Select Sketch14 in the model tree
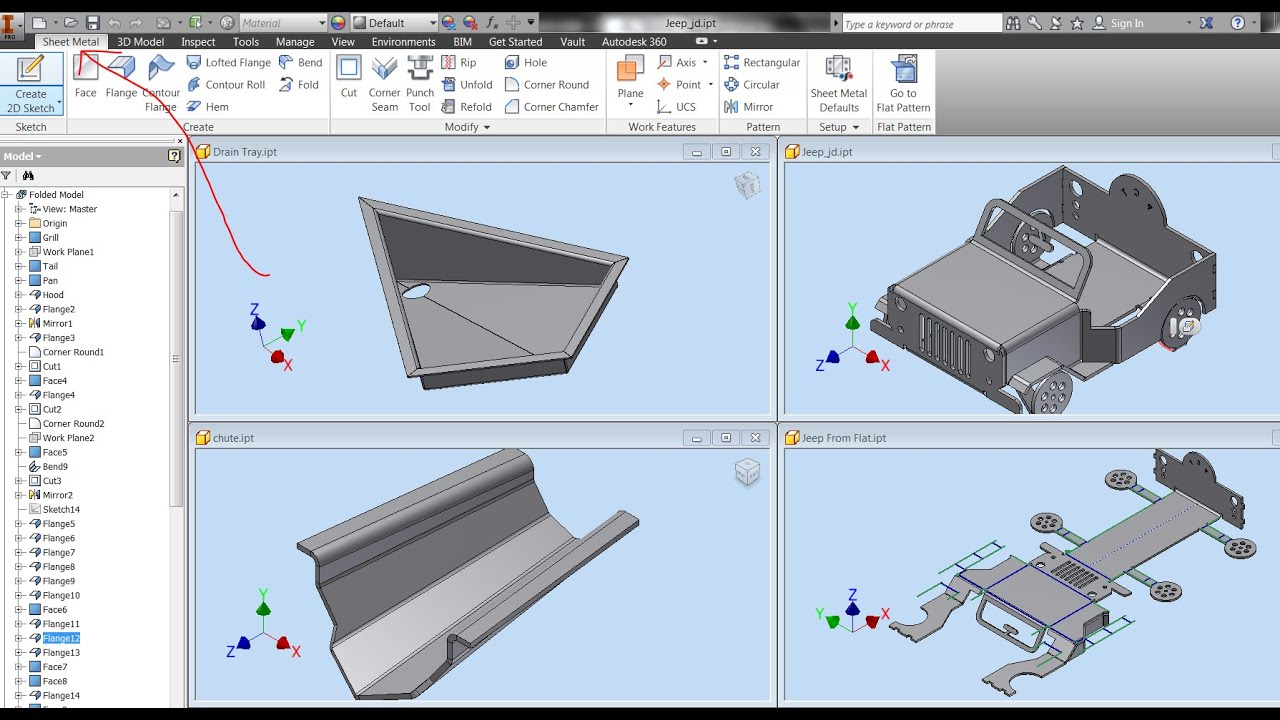 tap(61, 510)
